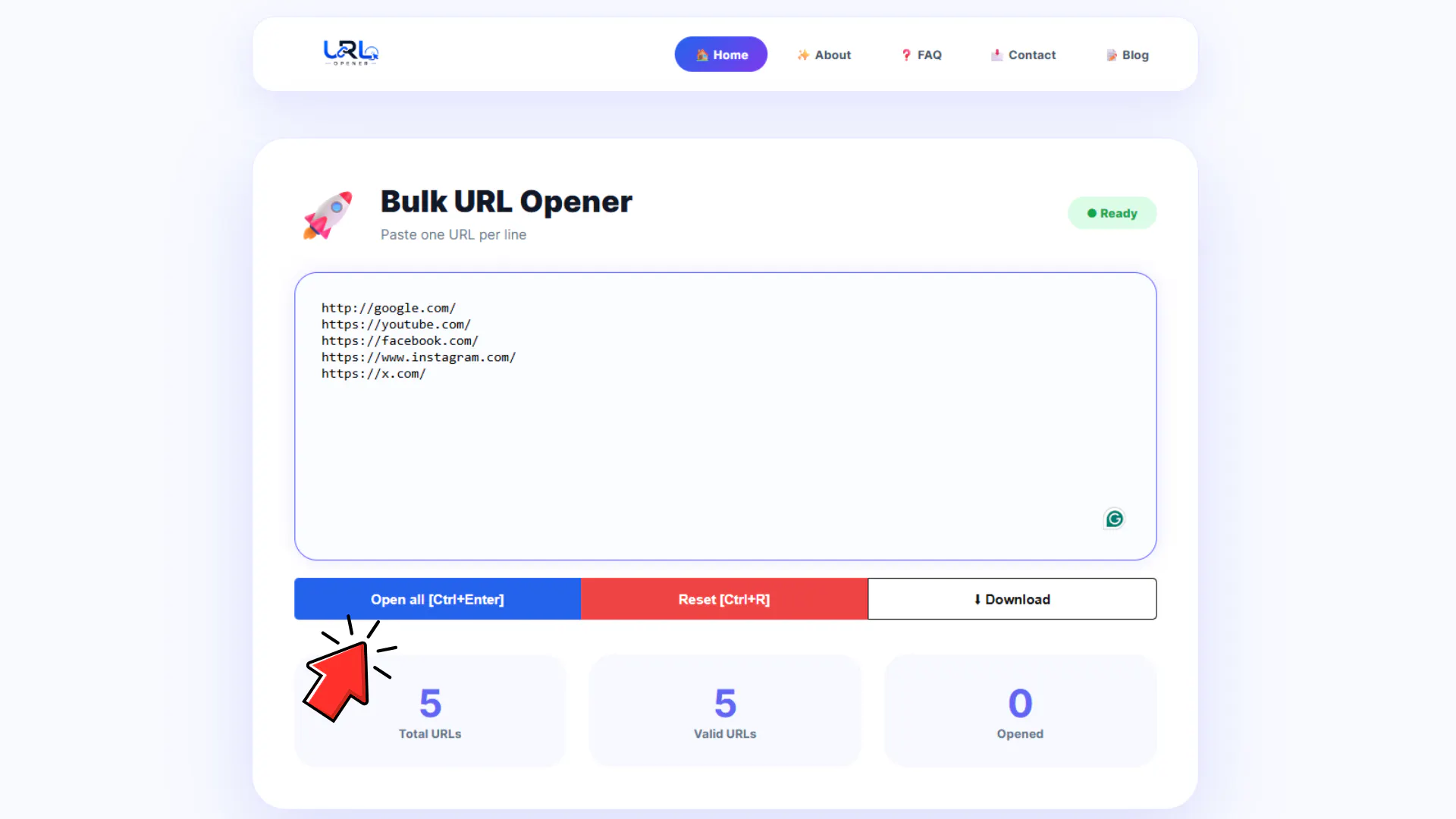Screen dimensions: 1456x819
Task: Go to the About page
Action: (824, 55)
